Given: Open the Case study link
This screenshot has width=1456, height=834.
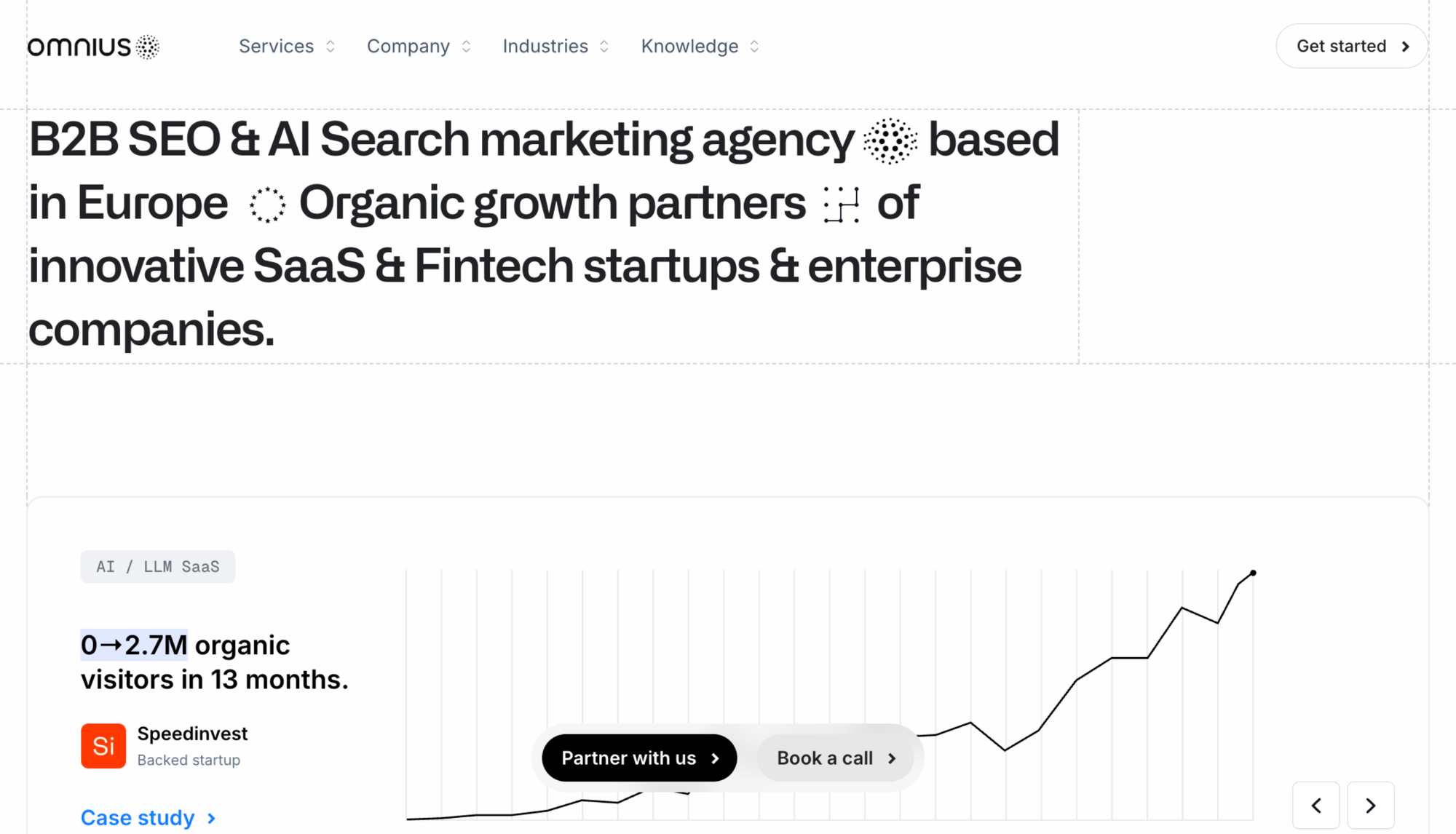Looking at the screenshot, I should pyautogui.click(x=149, y=818).
